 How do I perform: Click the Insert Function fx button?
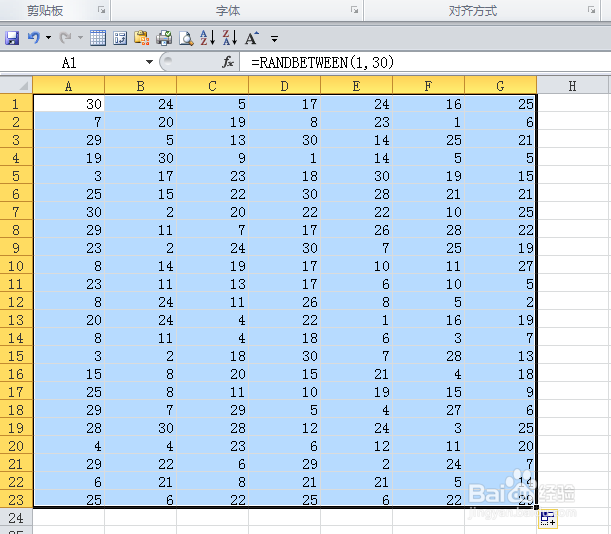click(x=228, y=62)
